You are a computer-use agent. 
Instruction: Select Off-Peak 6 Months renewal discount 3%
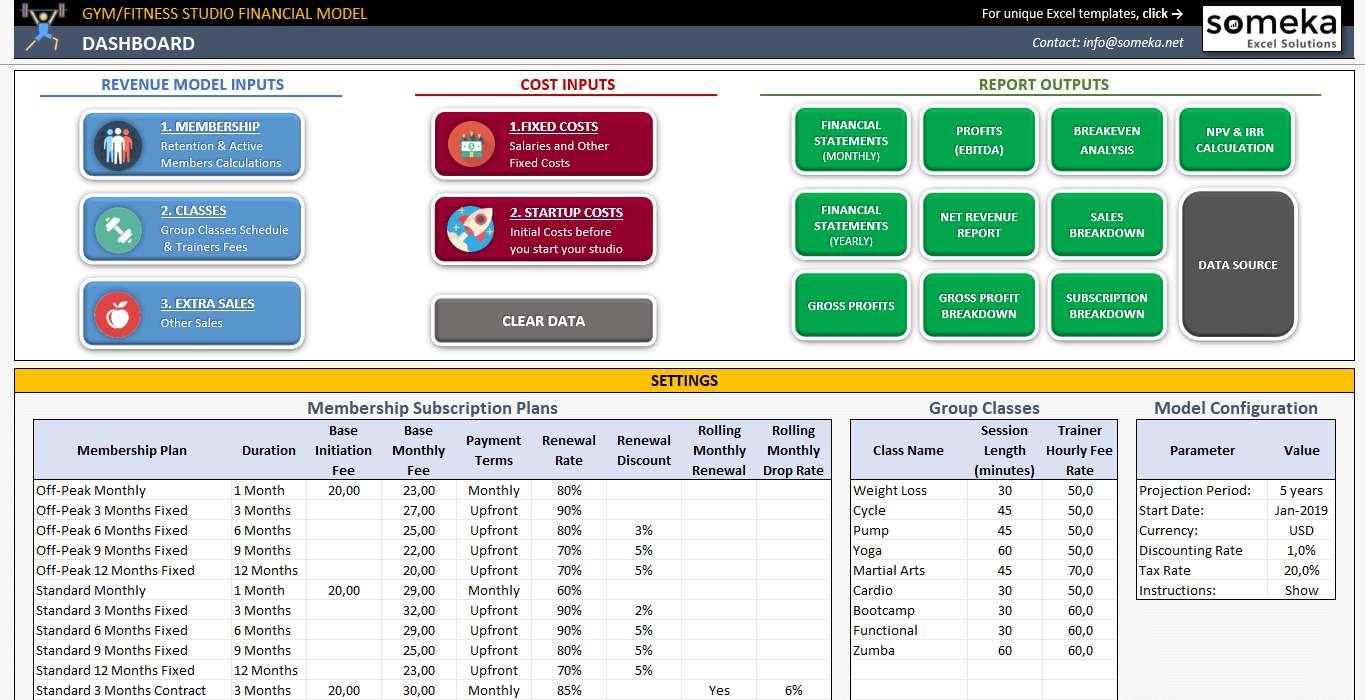point(644,531)
